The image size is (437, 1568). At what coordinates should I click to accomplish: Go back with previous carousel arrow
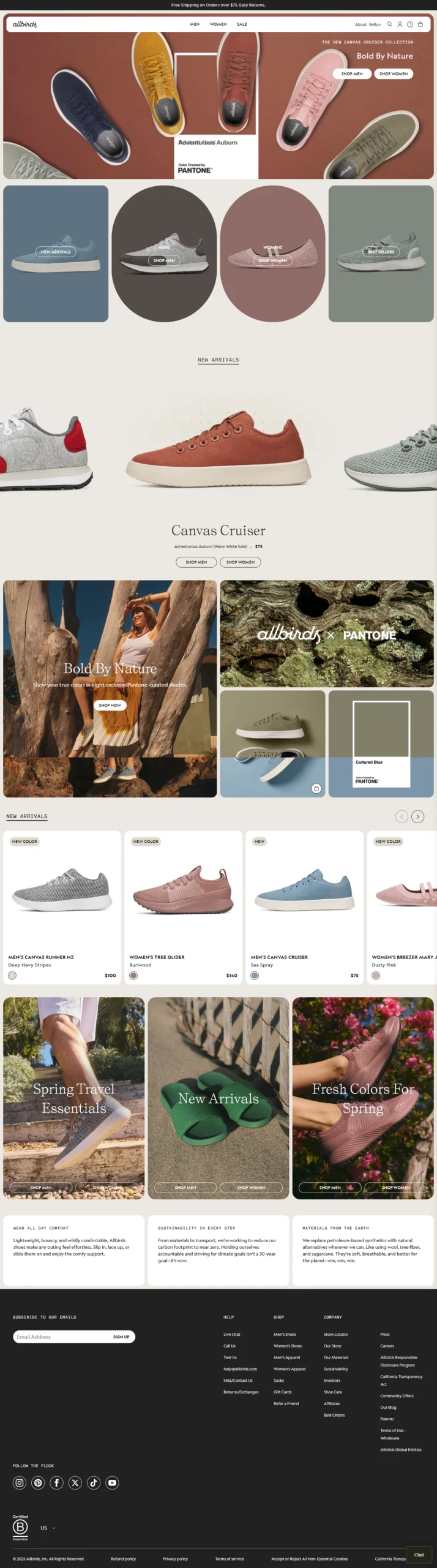(402, 816)
